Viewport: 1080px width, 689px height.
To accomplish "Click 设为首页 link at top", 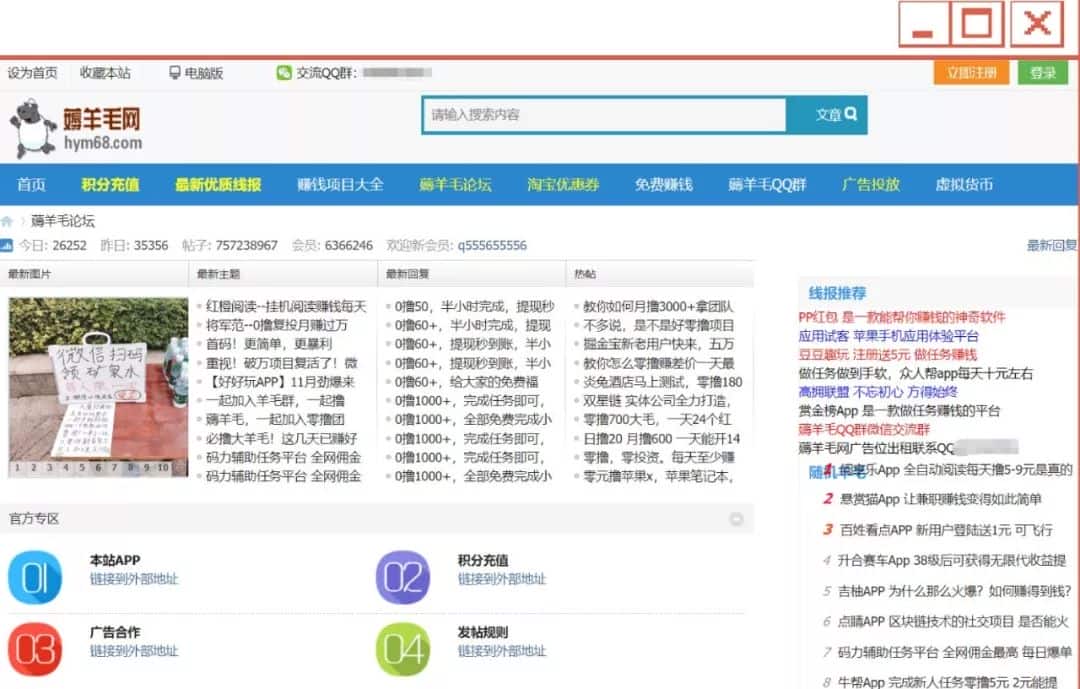I will (33, 73).
